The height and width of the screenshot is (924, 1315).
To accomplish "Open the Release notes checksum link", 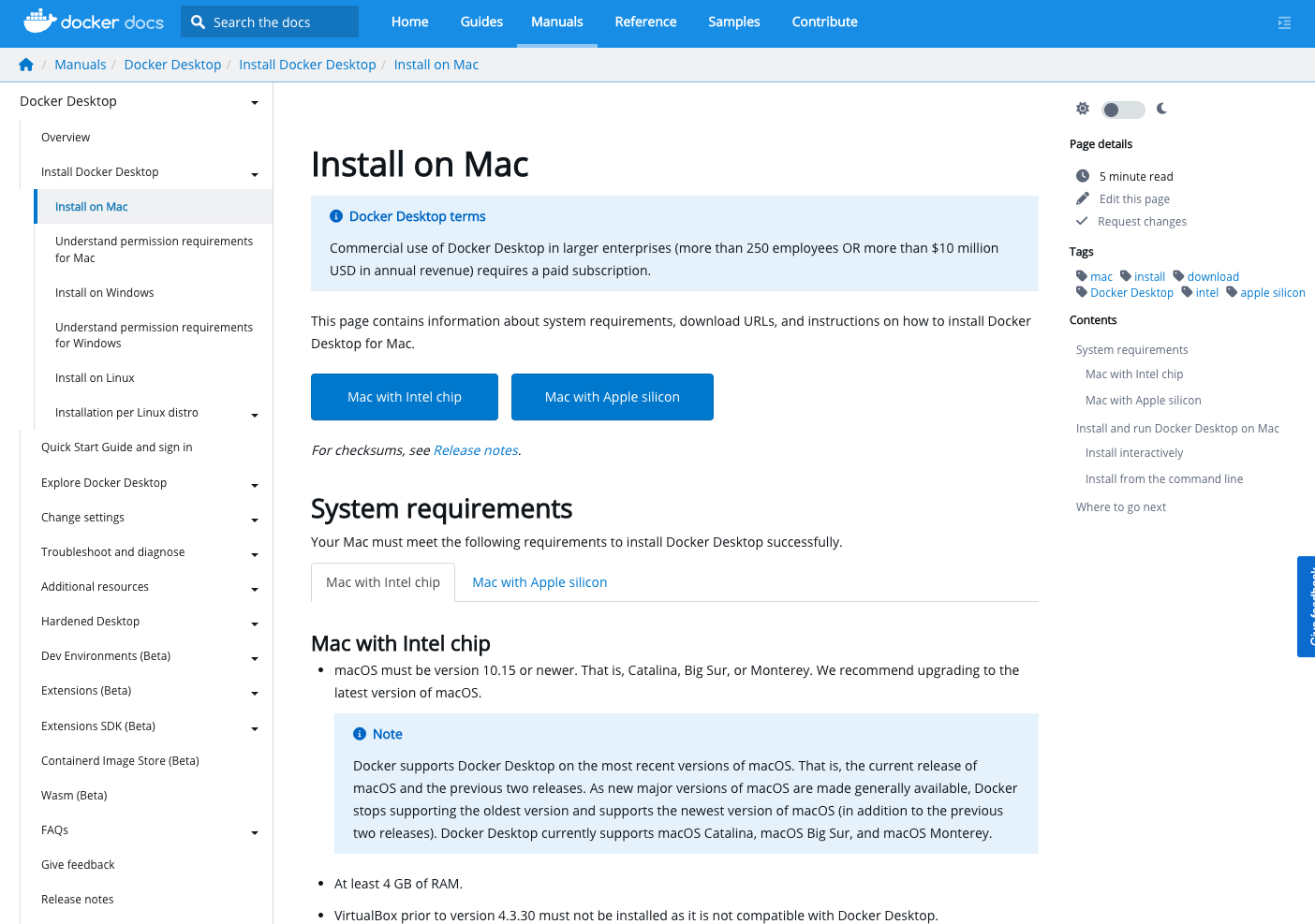I will click(476, 450).
